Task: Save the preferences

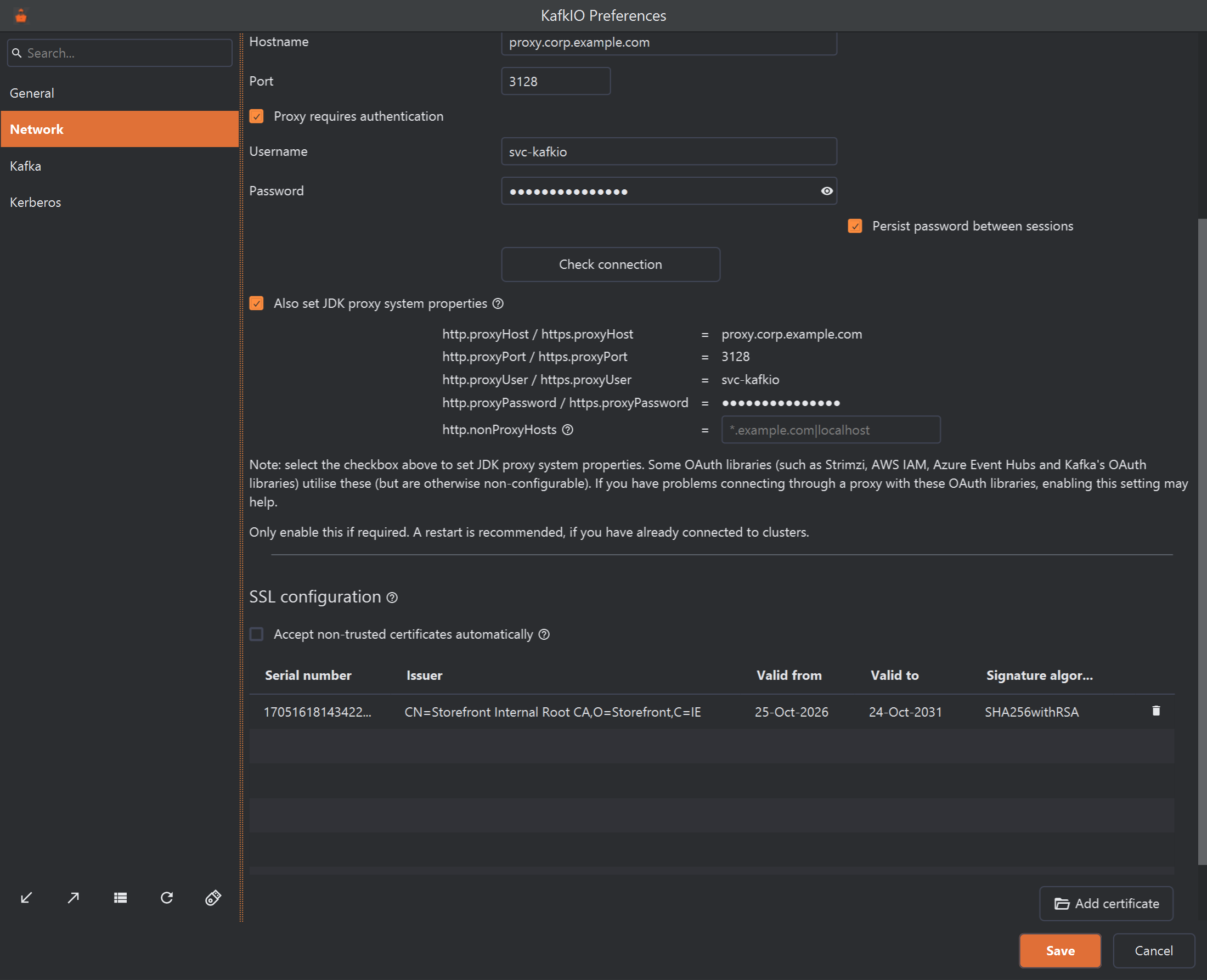Action: [1061, 951]
